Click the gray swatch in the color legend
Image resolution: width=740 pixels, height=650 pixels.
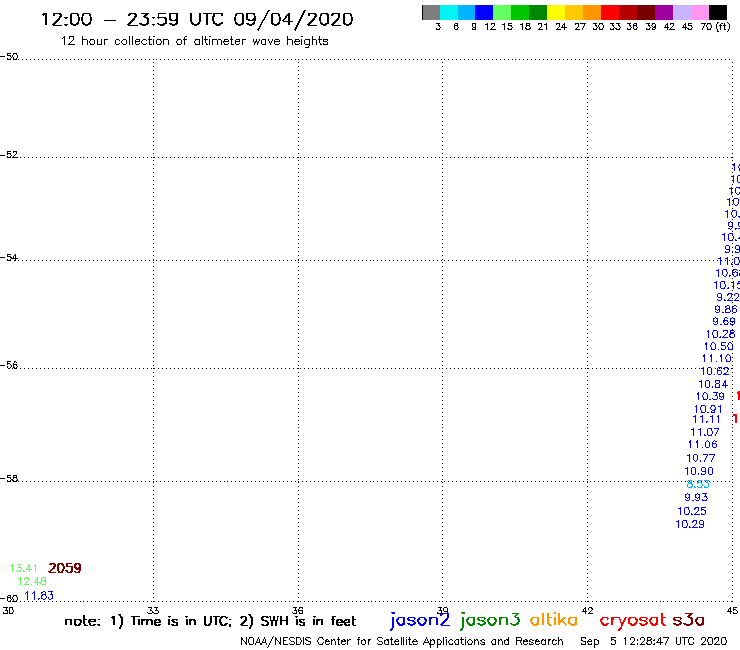click(x=431, y=12)
